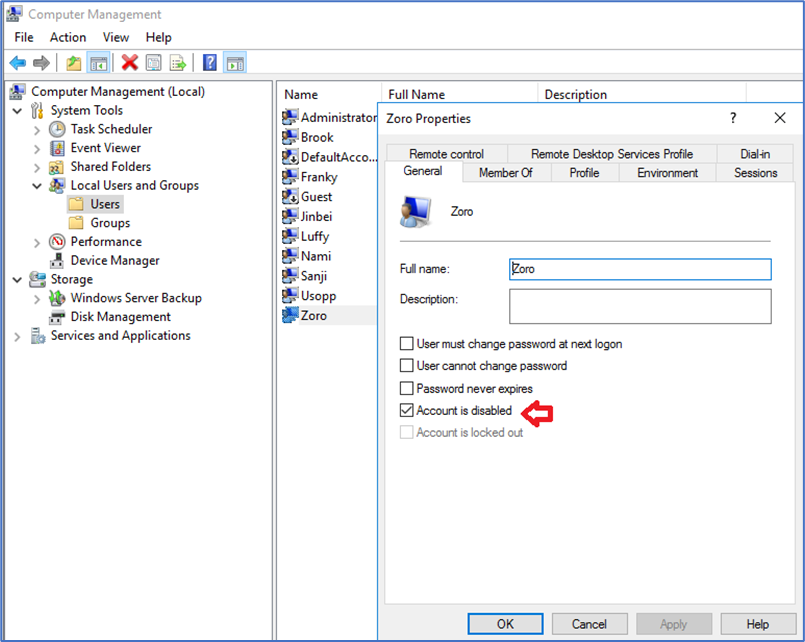Image resolution: width=805 pixels, height=642 pixels.
Task: Expand the Task Scheduler tree node
Action: coord(37,130)
